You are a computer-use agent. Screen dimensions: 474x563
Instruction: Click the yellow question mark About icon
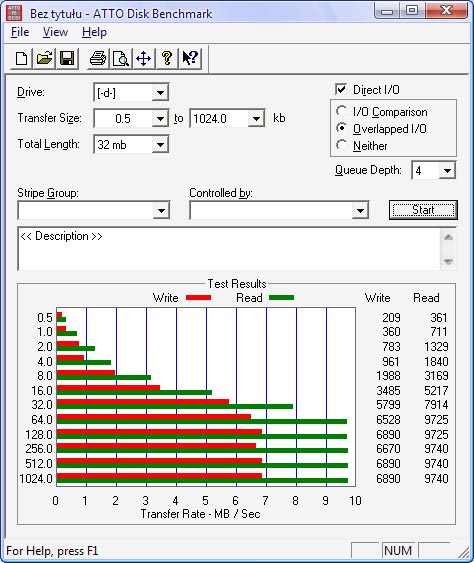tap(166, 58)
